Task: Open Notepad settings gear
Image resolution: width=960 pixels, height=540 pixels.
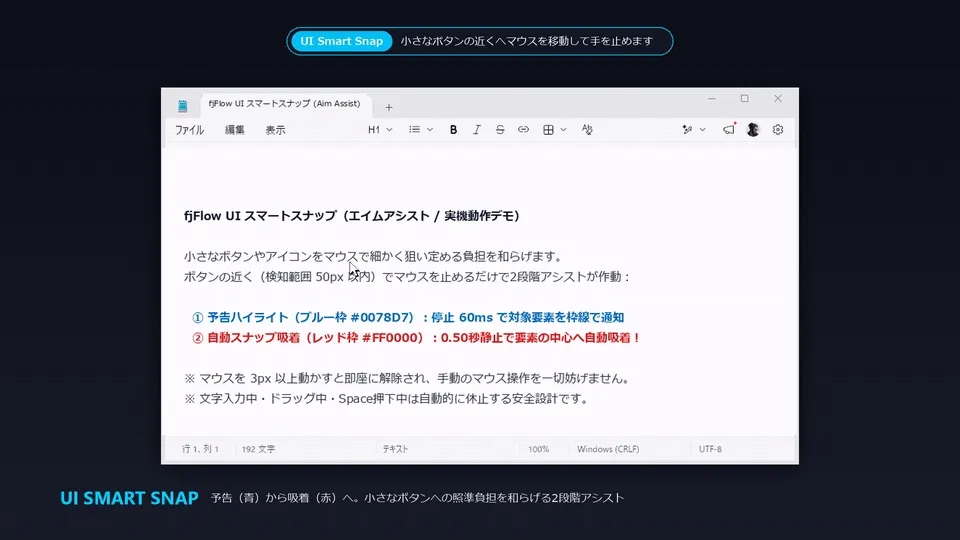Action: pyautogui.click(x=778, y=130)
